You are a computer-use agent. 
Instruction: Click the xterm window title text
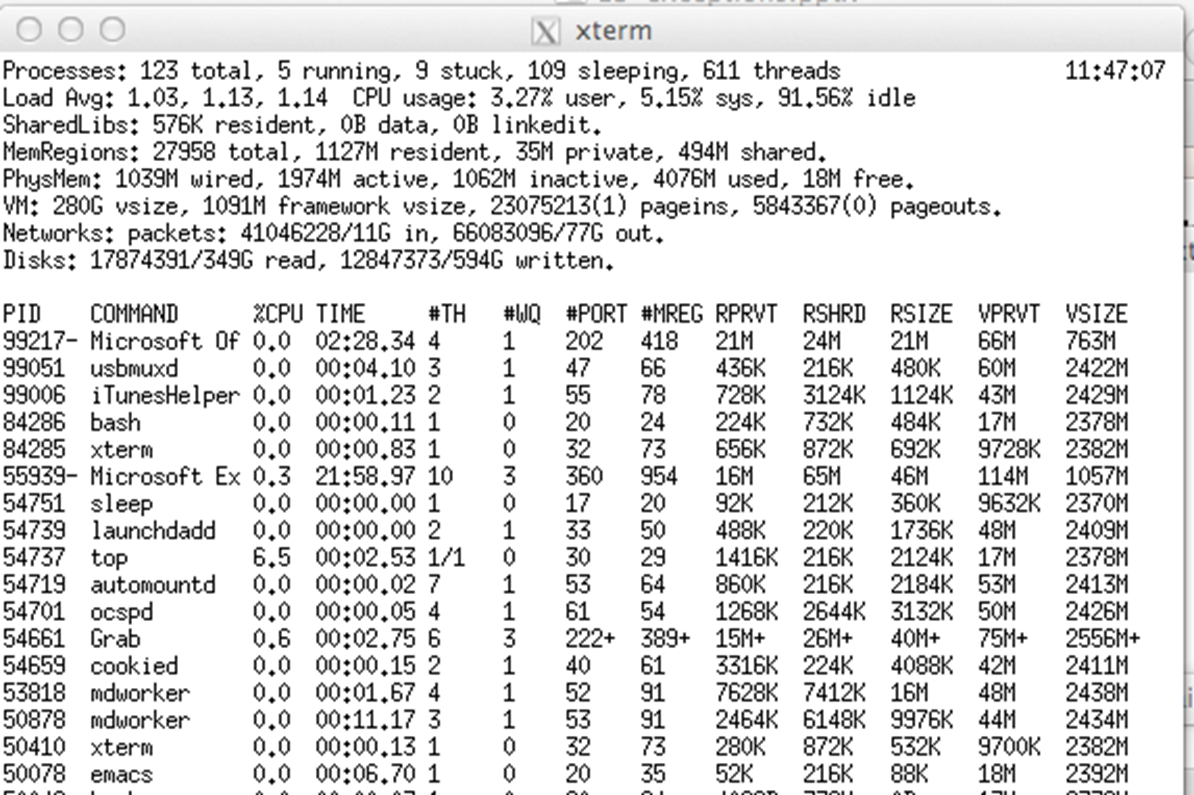[613, 32]
